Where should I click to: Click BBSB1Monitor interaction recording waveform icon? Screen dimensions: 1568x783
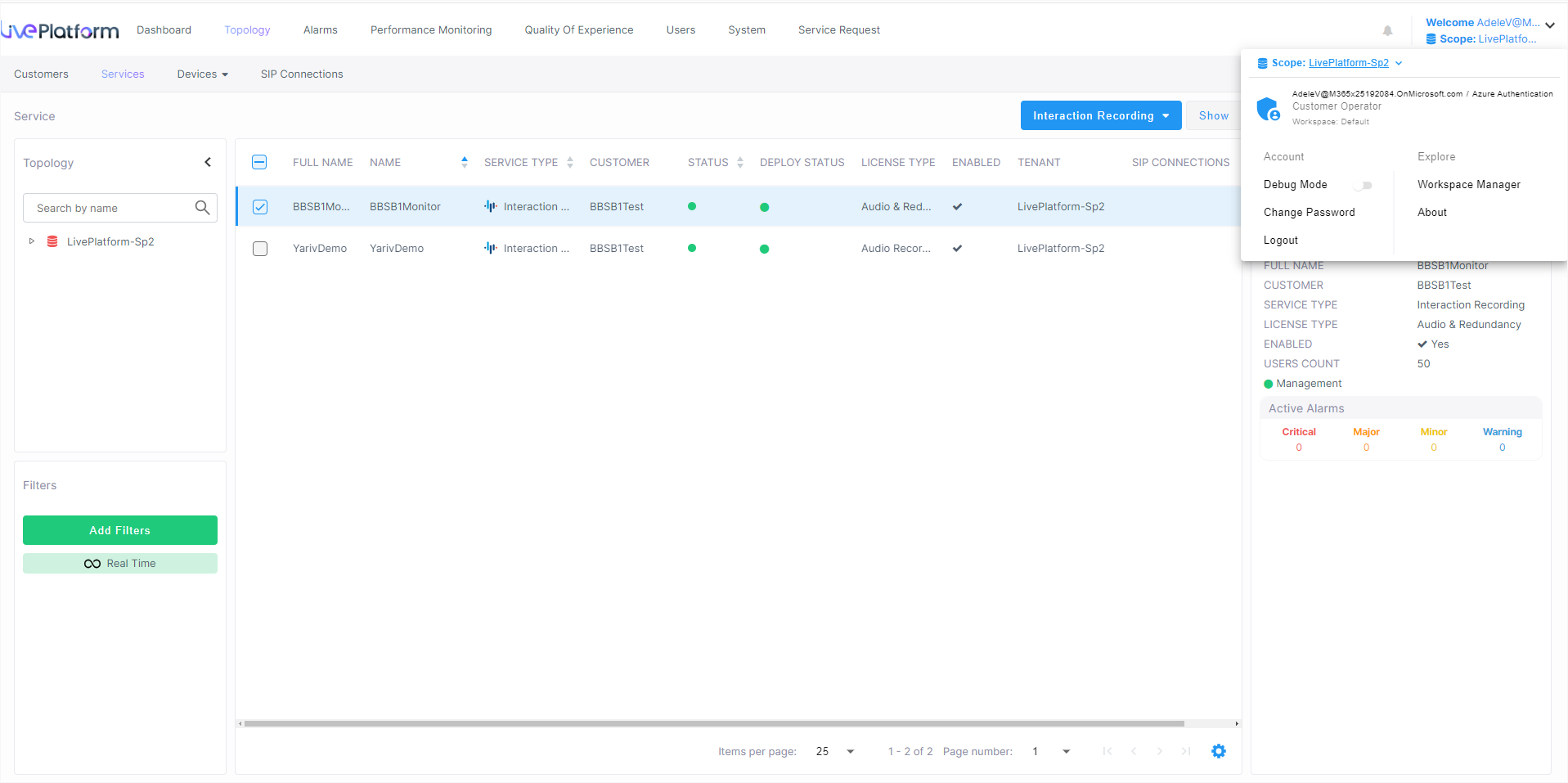(491, 206)
